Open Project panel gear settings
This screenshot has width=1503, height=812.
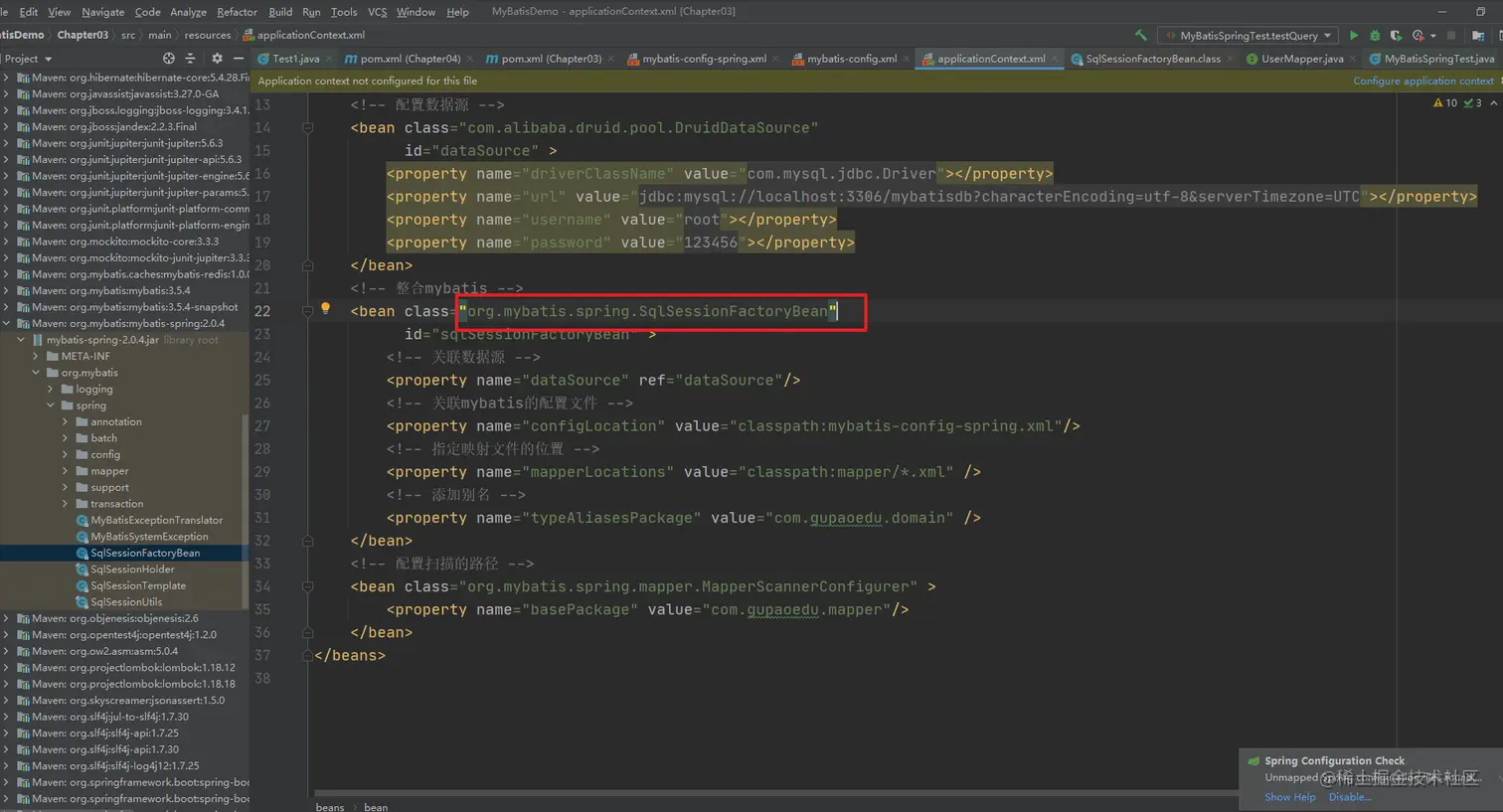pyautogui.click(x=217, y=59)
